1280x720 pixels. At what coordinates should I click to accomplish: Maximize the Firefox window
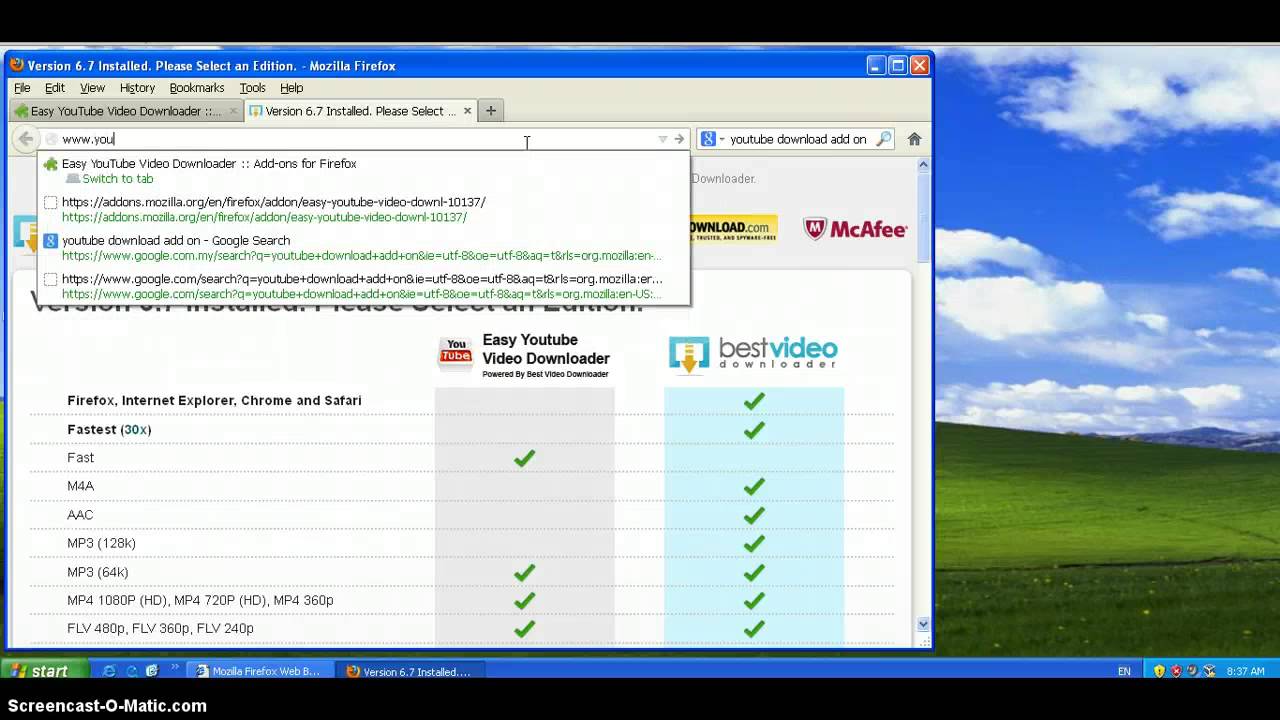click(898, 66)
